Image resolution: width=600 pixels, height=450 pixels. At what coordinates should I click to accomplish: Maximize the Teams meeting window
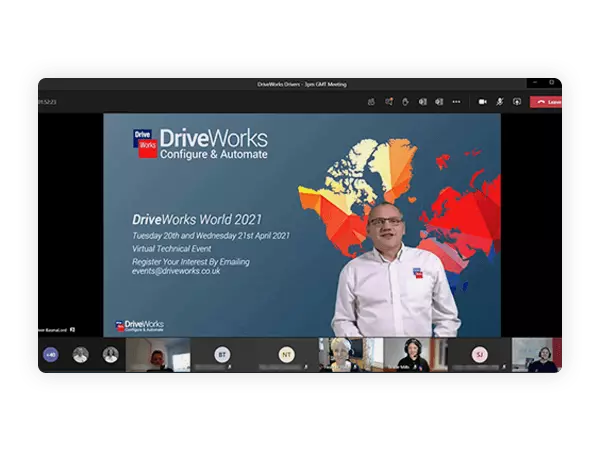[552, 82]
